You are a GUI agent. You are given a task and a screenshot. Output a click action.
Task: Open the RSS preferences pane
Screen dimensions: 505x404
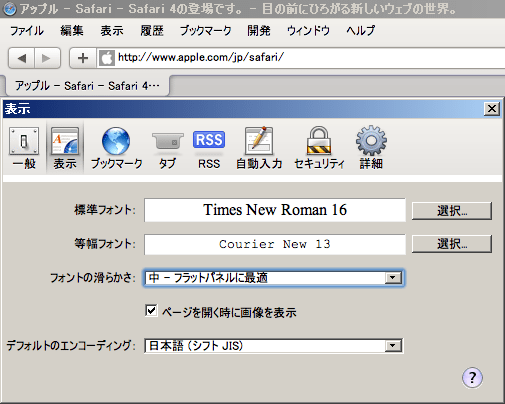tap(209, 148)
